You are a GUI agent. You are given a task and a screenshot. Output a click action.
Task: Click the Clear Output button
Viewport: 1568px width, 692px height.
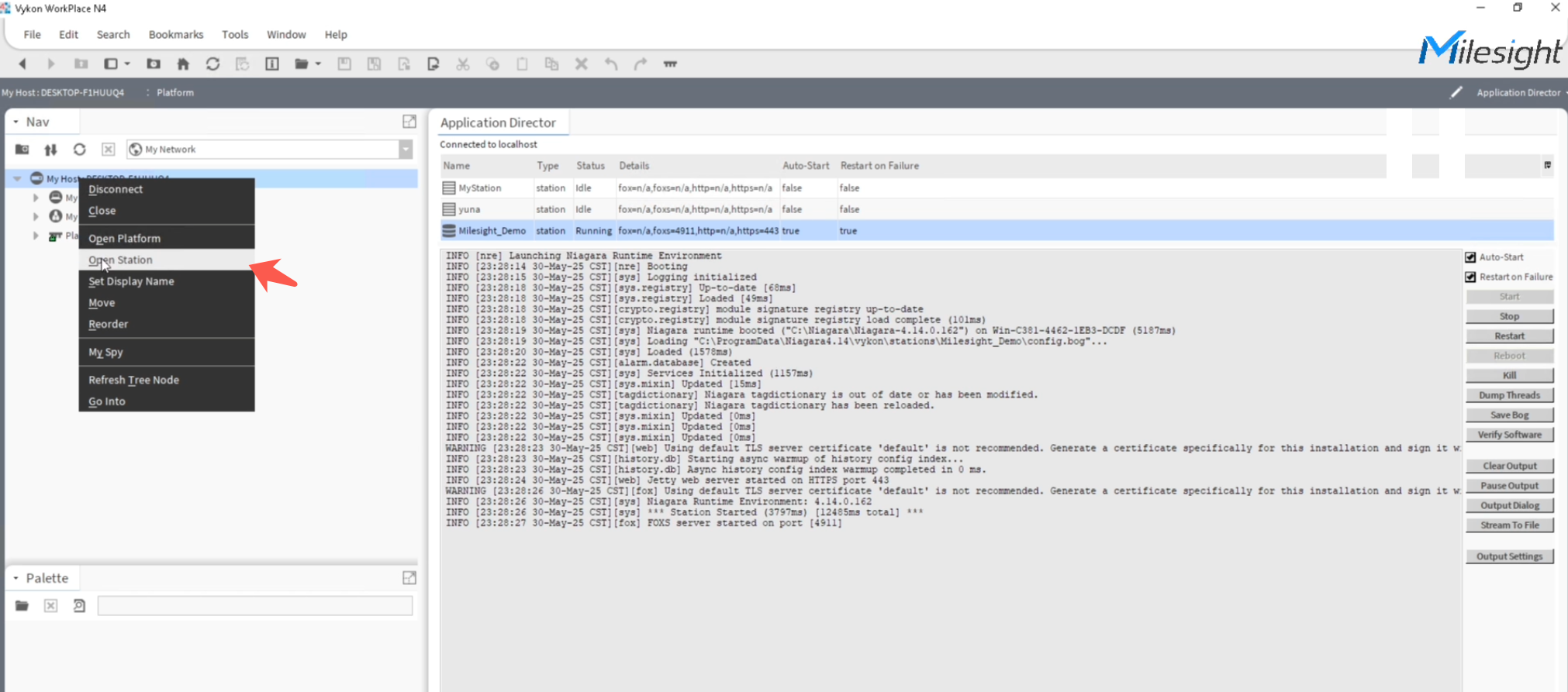tap(1509, 466)
